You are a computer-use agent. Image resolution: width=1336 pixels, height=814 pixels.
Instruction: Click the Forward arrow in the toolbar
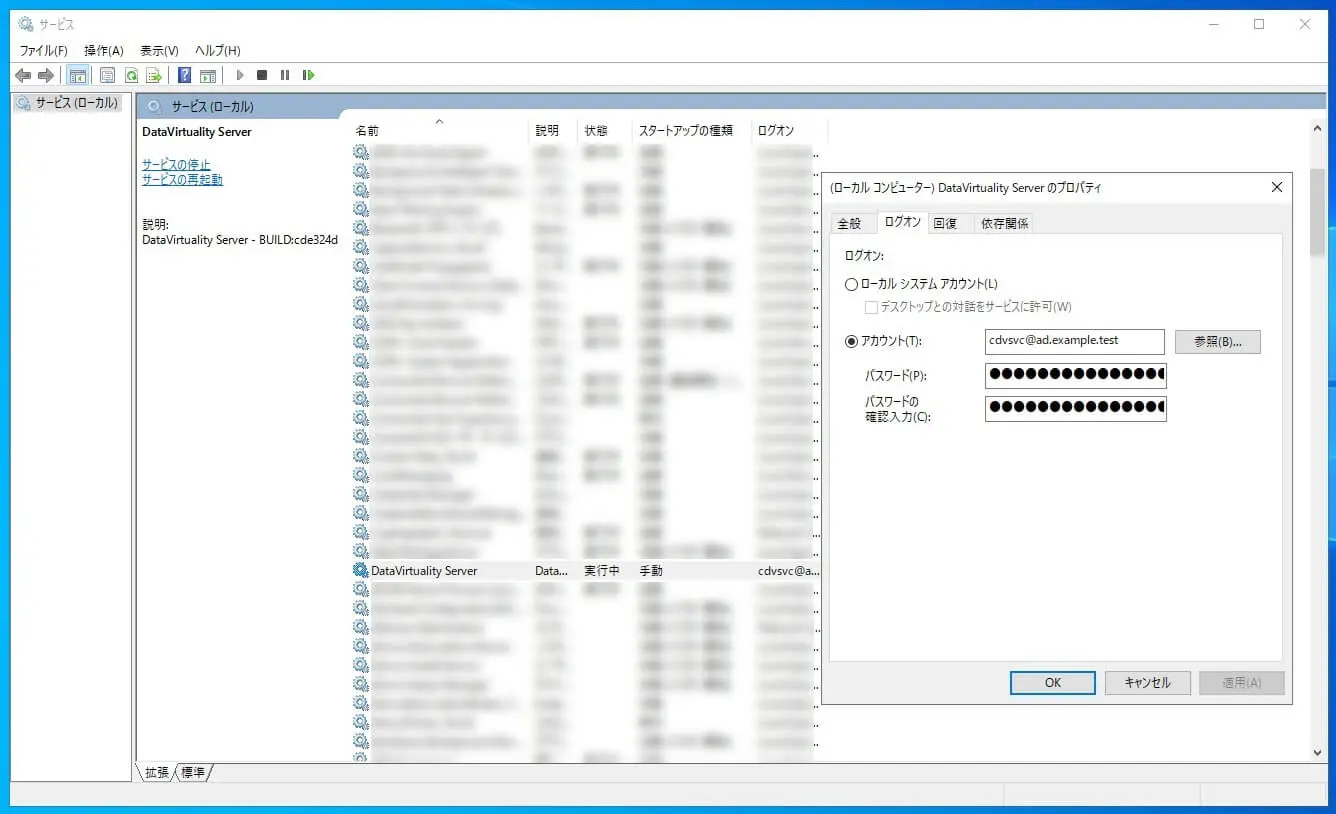click(46, 75)
